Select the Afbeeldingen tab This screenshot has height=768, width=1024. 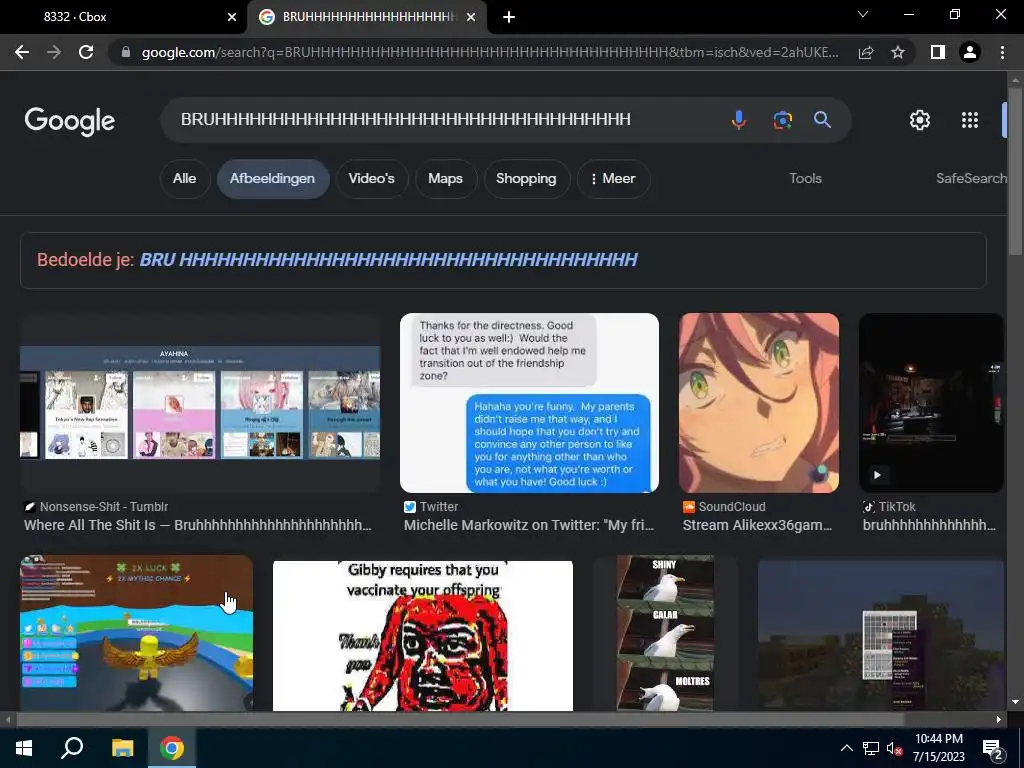coord(272,178)
